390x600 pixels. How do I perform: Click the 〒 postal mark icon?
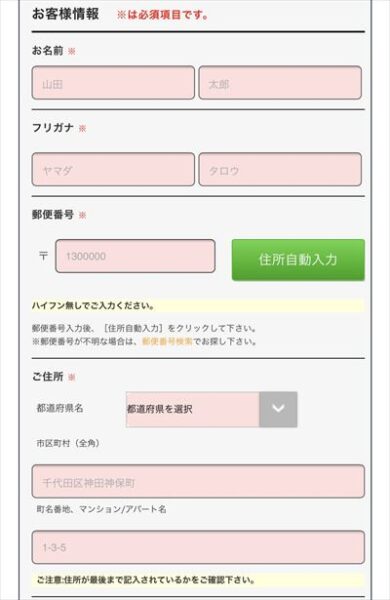click(44, 256)
